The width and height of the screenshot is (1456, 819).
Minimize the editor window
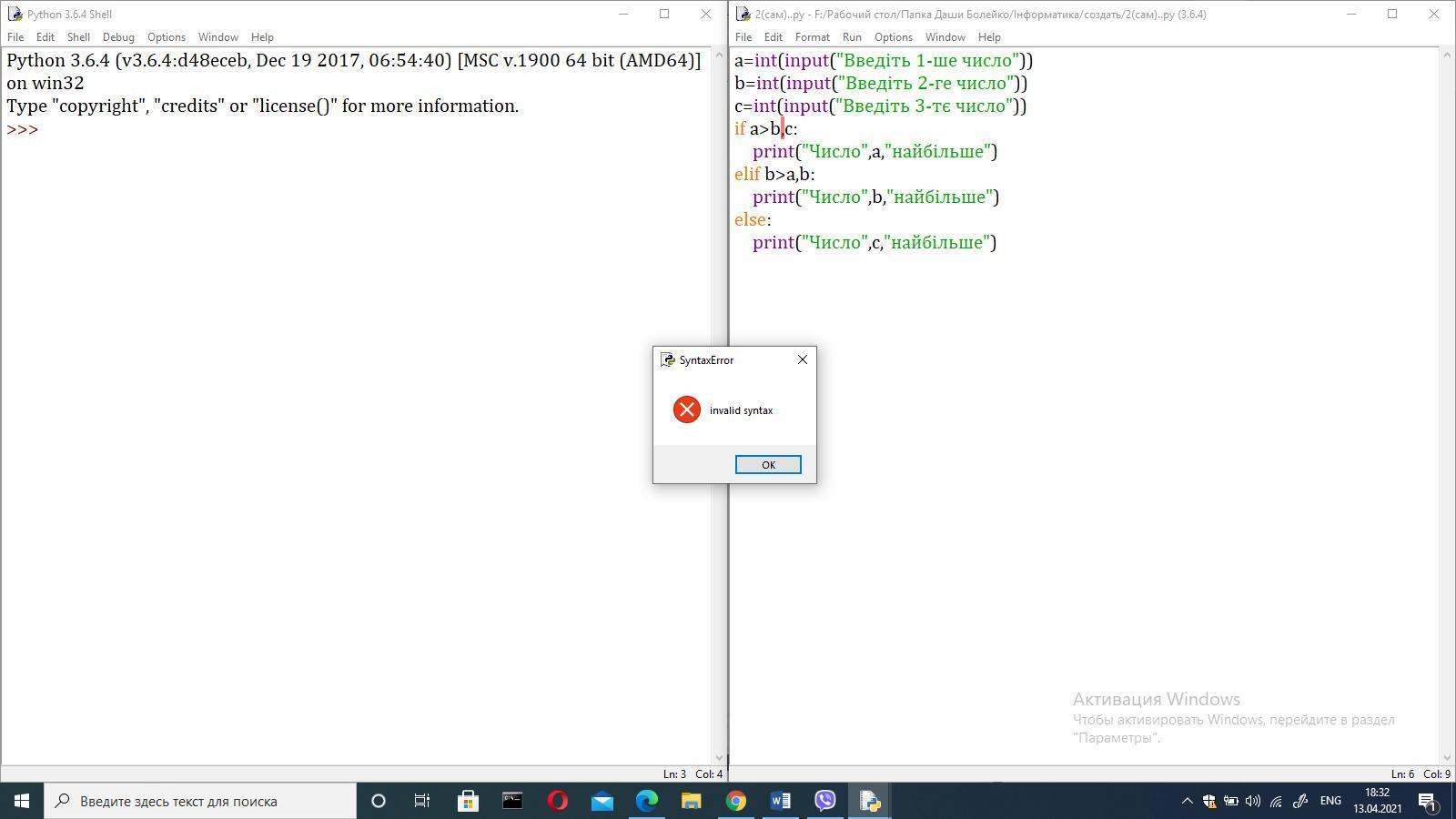tap(1350, 14)
